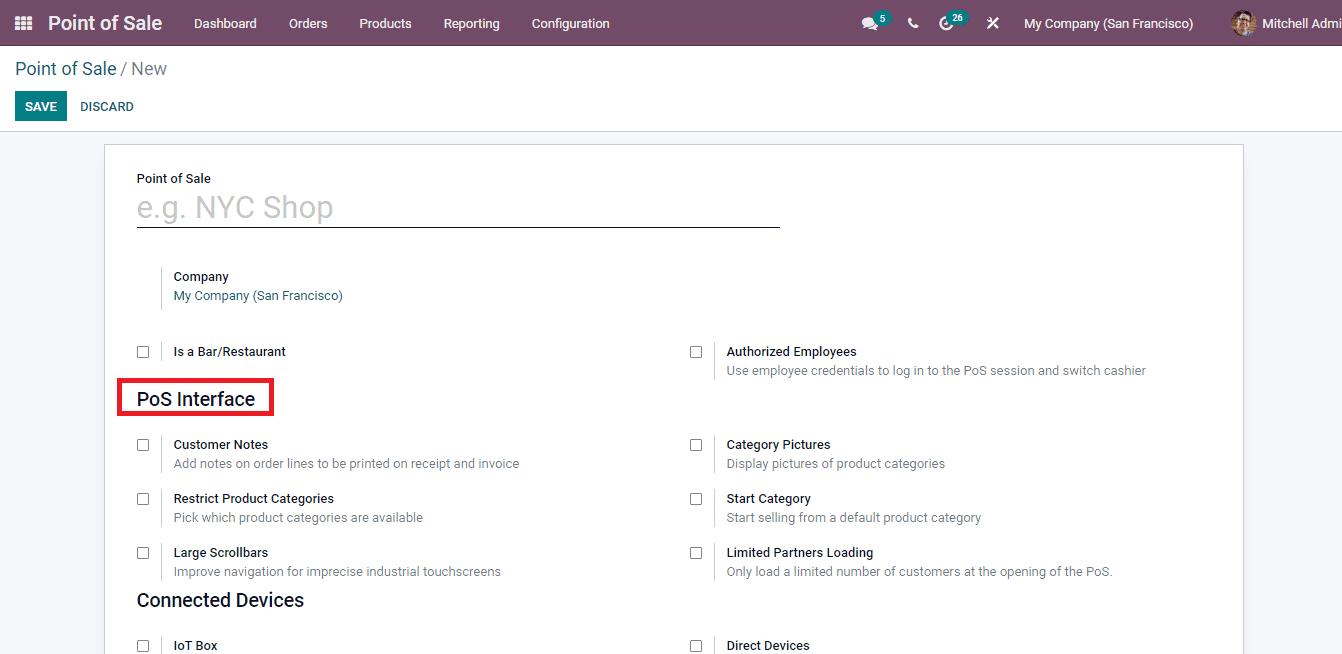Click the phone call icon
This screenshot has width=1342, height=654.
click(912, 22)
